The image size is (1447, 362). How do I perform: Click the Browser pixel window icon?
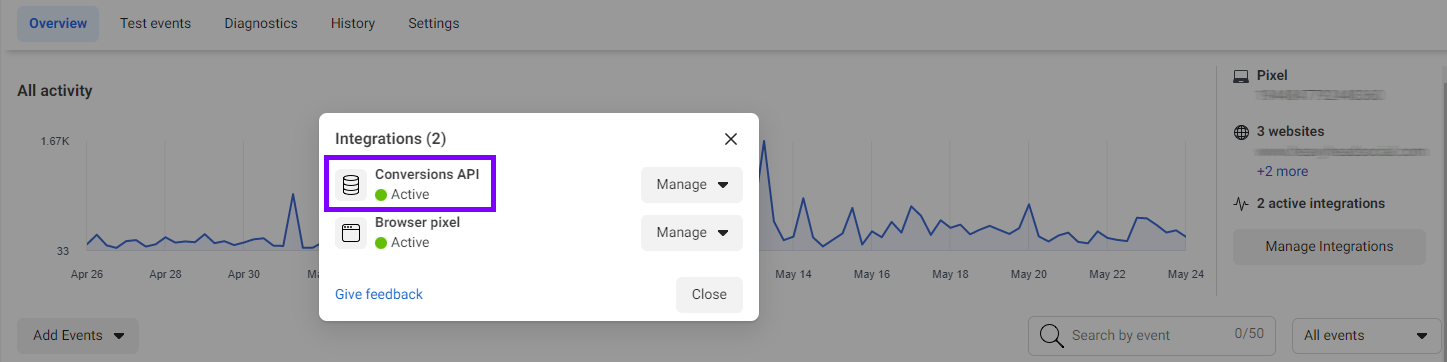350,233
